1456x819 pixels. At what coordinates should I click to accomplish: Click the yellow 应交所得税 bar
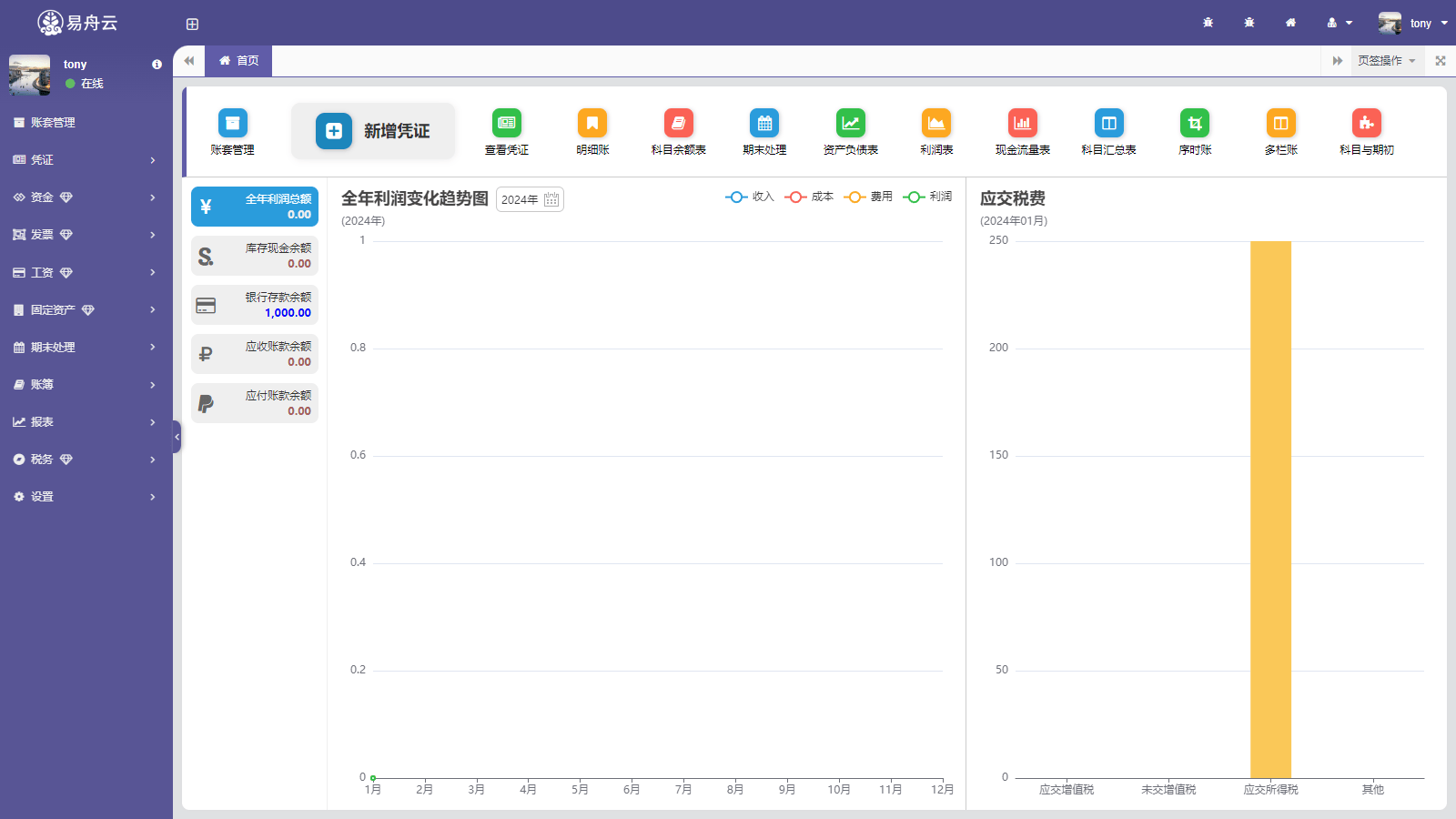1270,510
